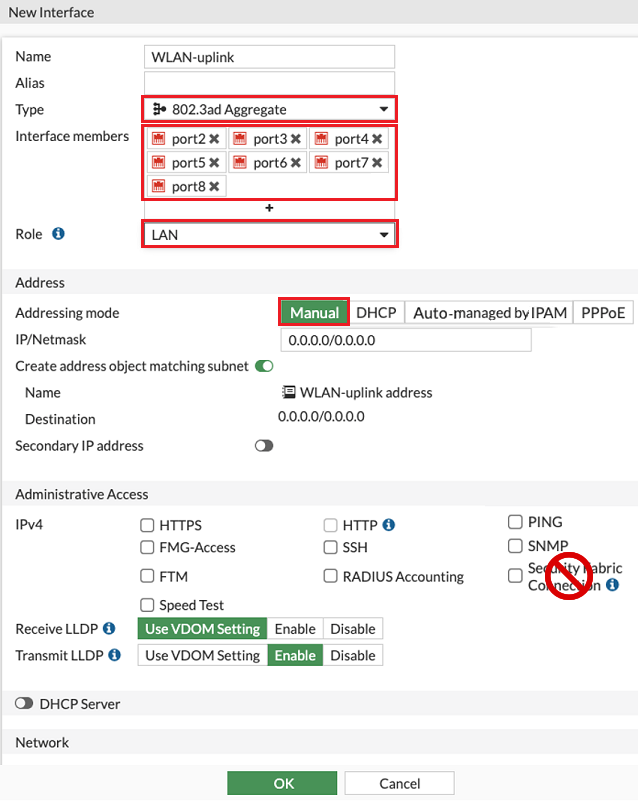Click the IP/Netmask input field

pos(405,340)
